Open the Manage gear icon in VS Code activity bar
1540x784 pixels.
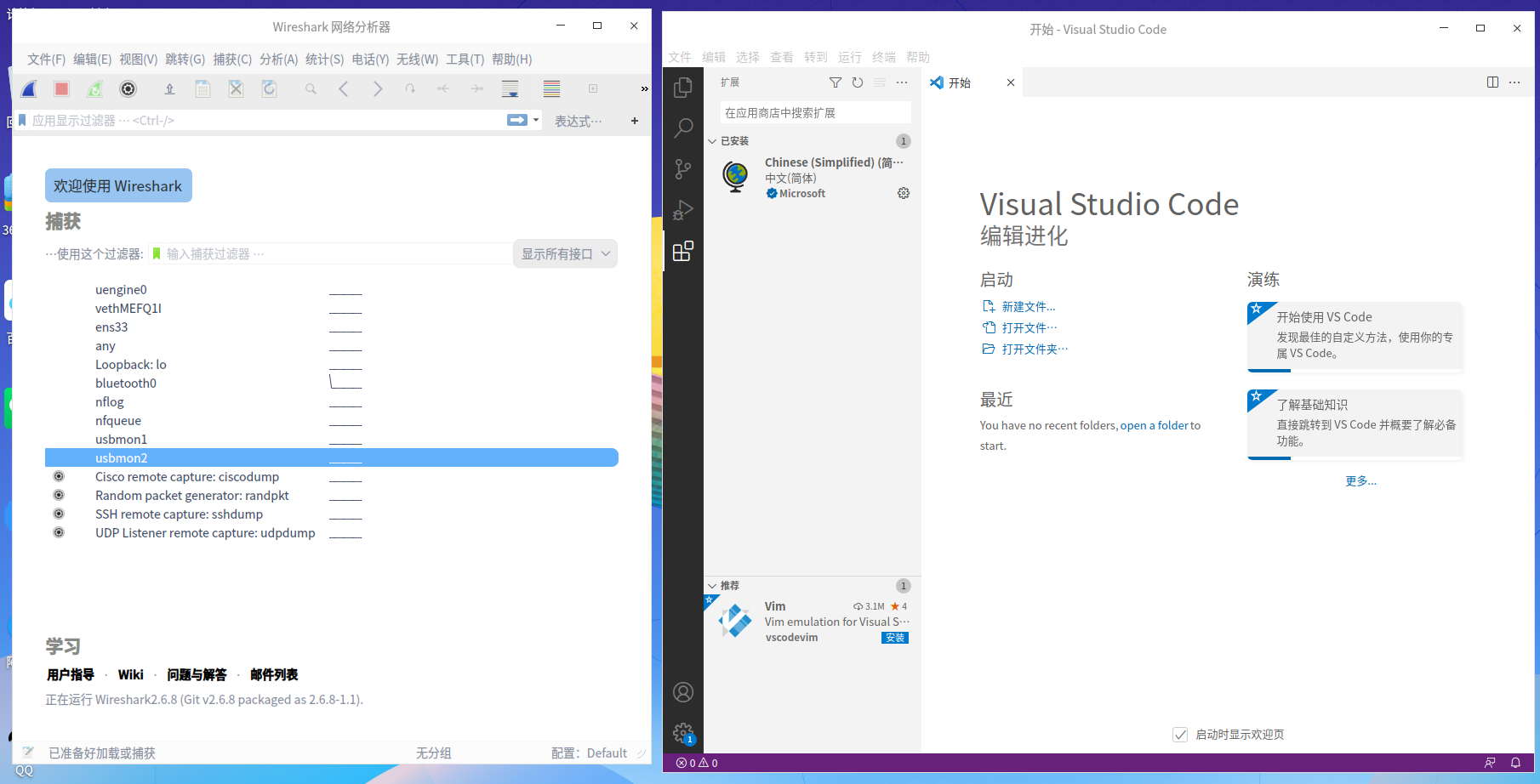tap(683, 733)
